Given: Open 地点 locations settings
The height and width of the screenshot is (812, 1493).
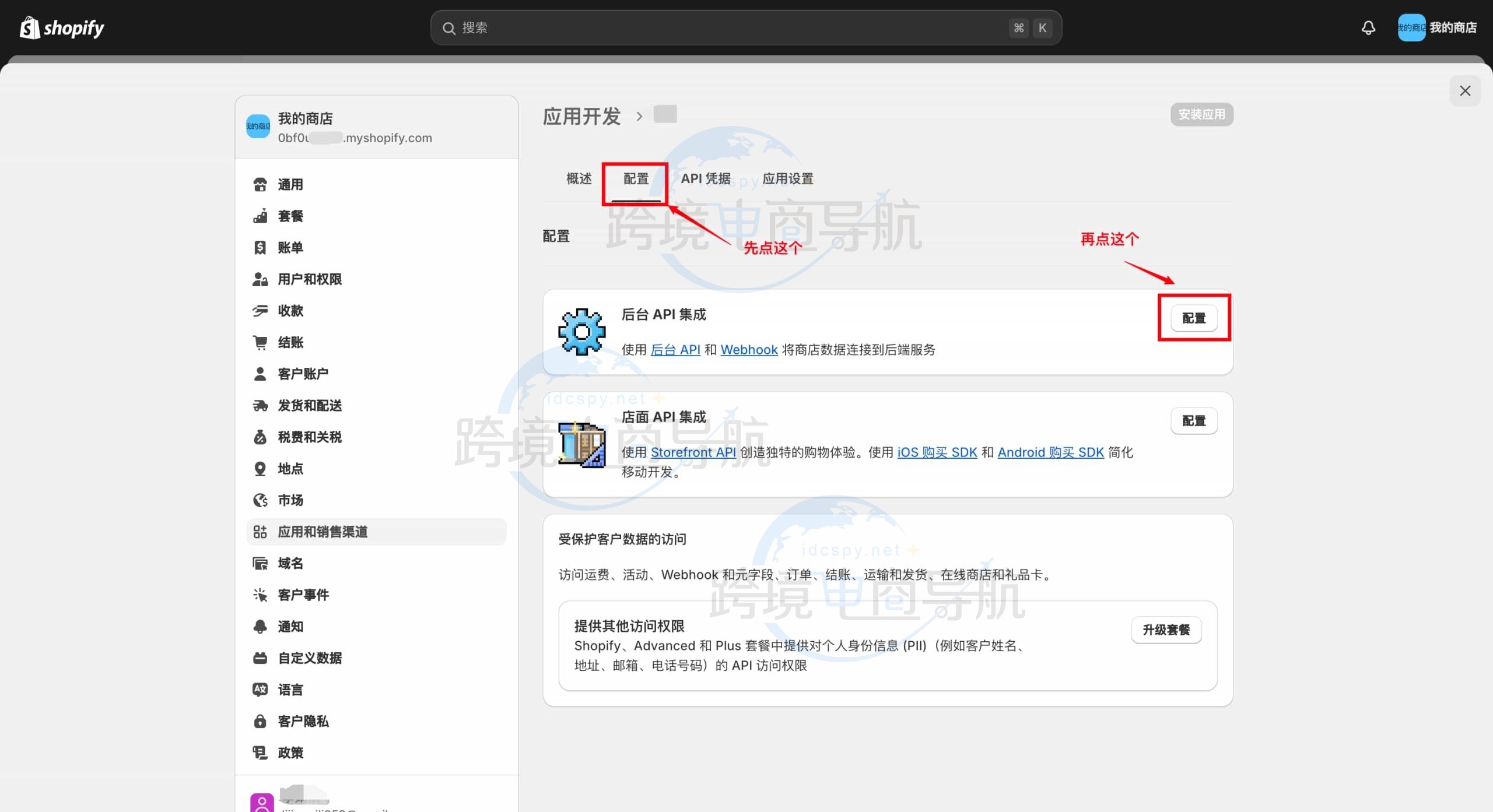Looking at the screenshot, I should click(290, 469).
